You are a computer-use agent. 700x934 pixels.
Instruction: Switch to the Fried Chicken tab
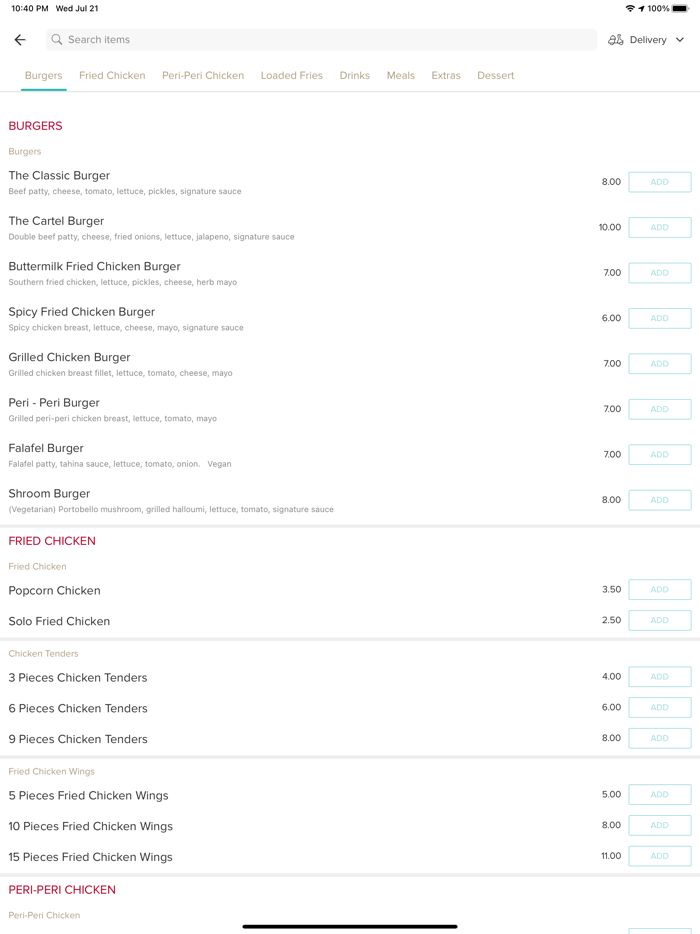(x=112, y=76)
